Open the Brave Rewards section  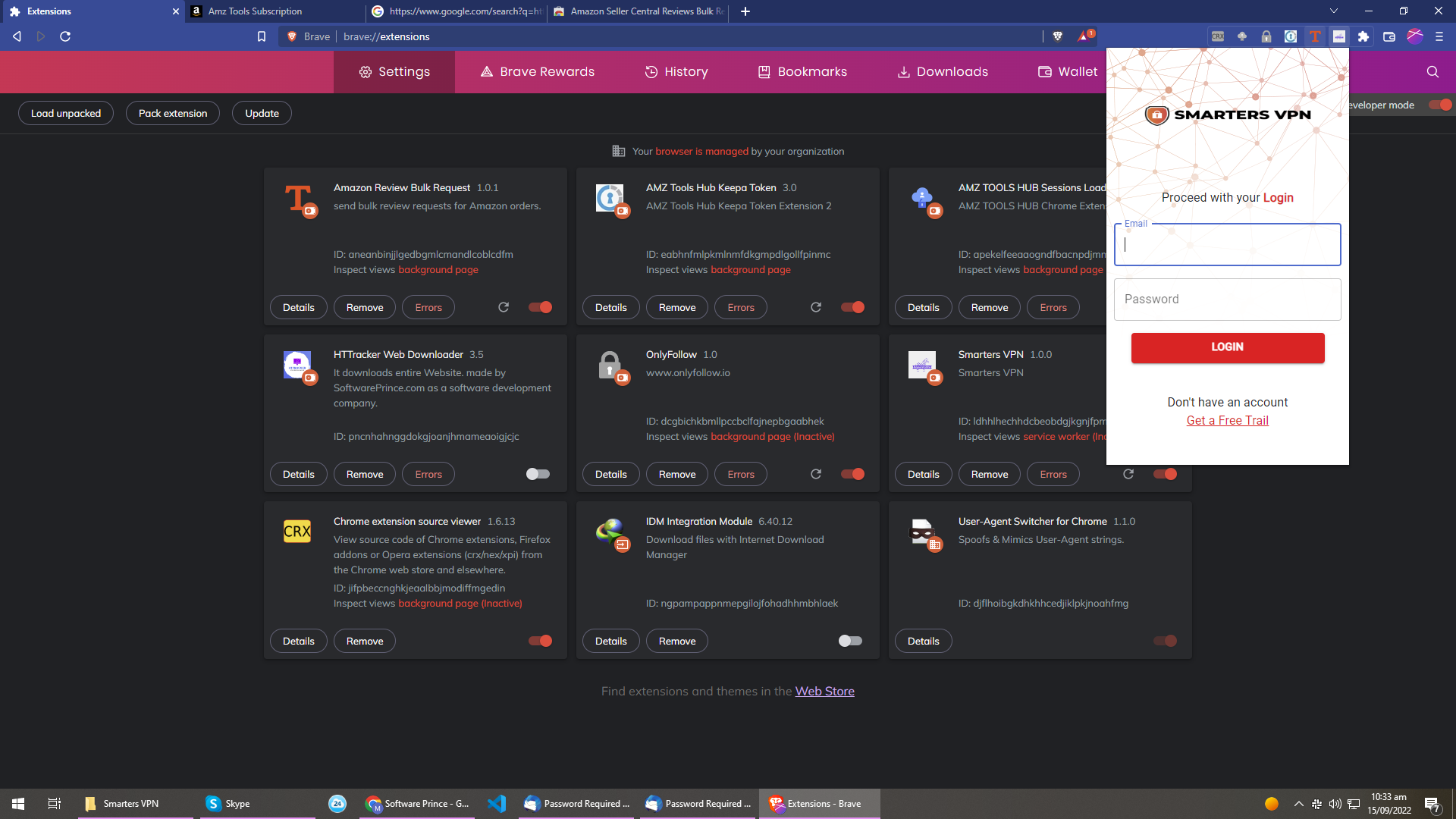coord(538,72)
